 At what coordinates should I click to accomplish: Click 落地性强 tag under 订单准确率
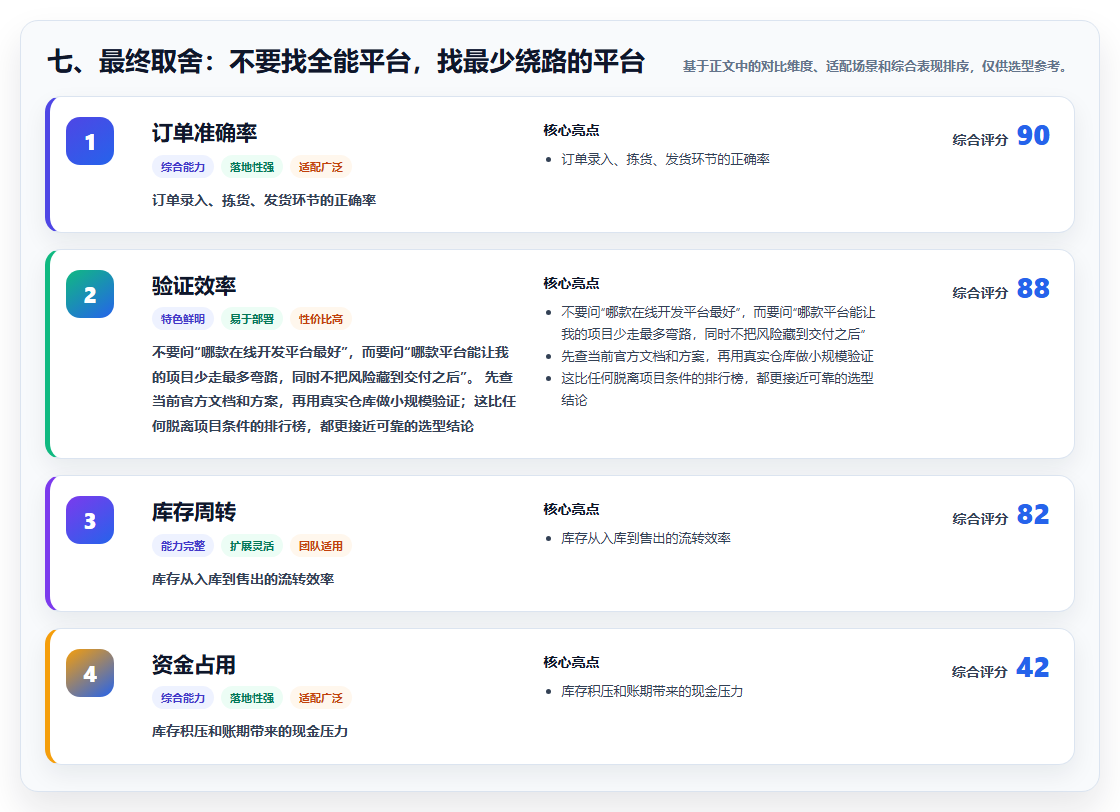click(252, 167)
